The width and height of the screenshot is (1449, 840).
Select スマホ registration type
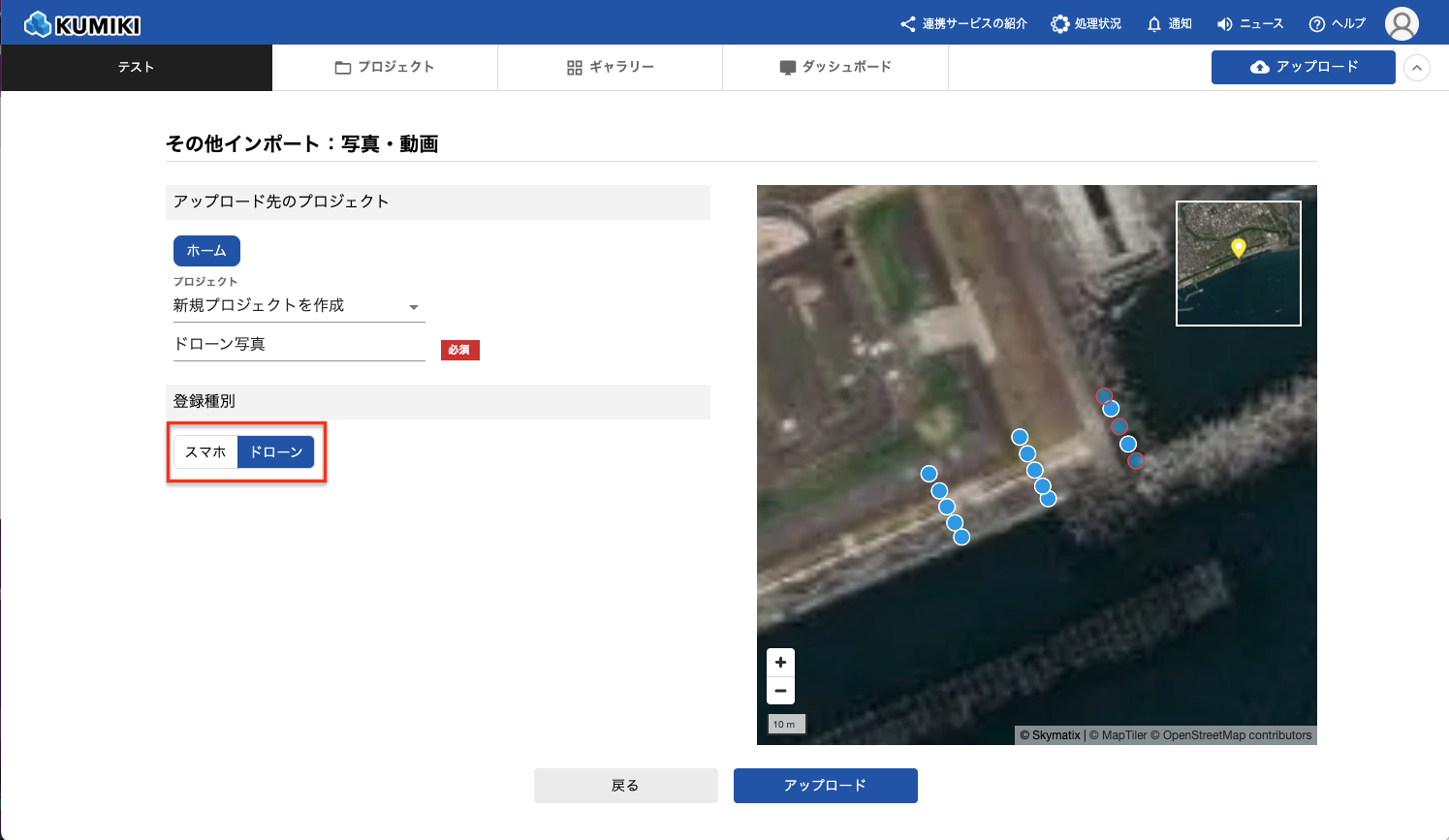205,452
